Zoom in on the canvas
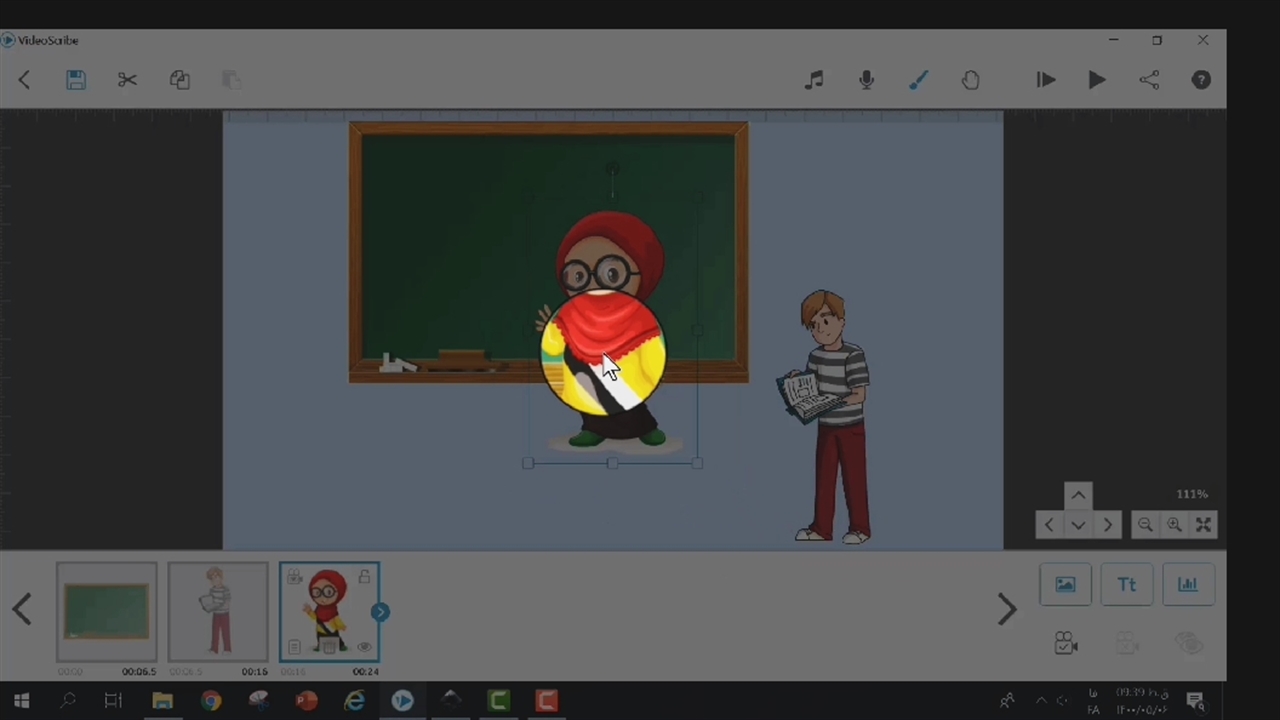Viewport: 1280px width, 720px height. click(1174, 525)
